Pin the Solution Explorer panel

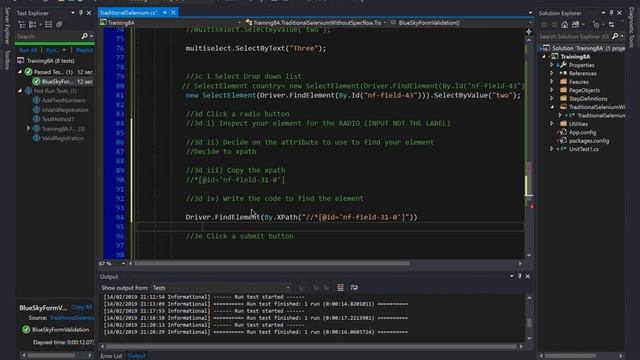coord(611,13)
